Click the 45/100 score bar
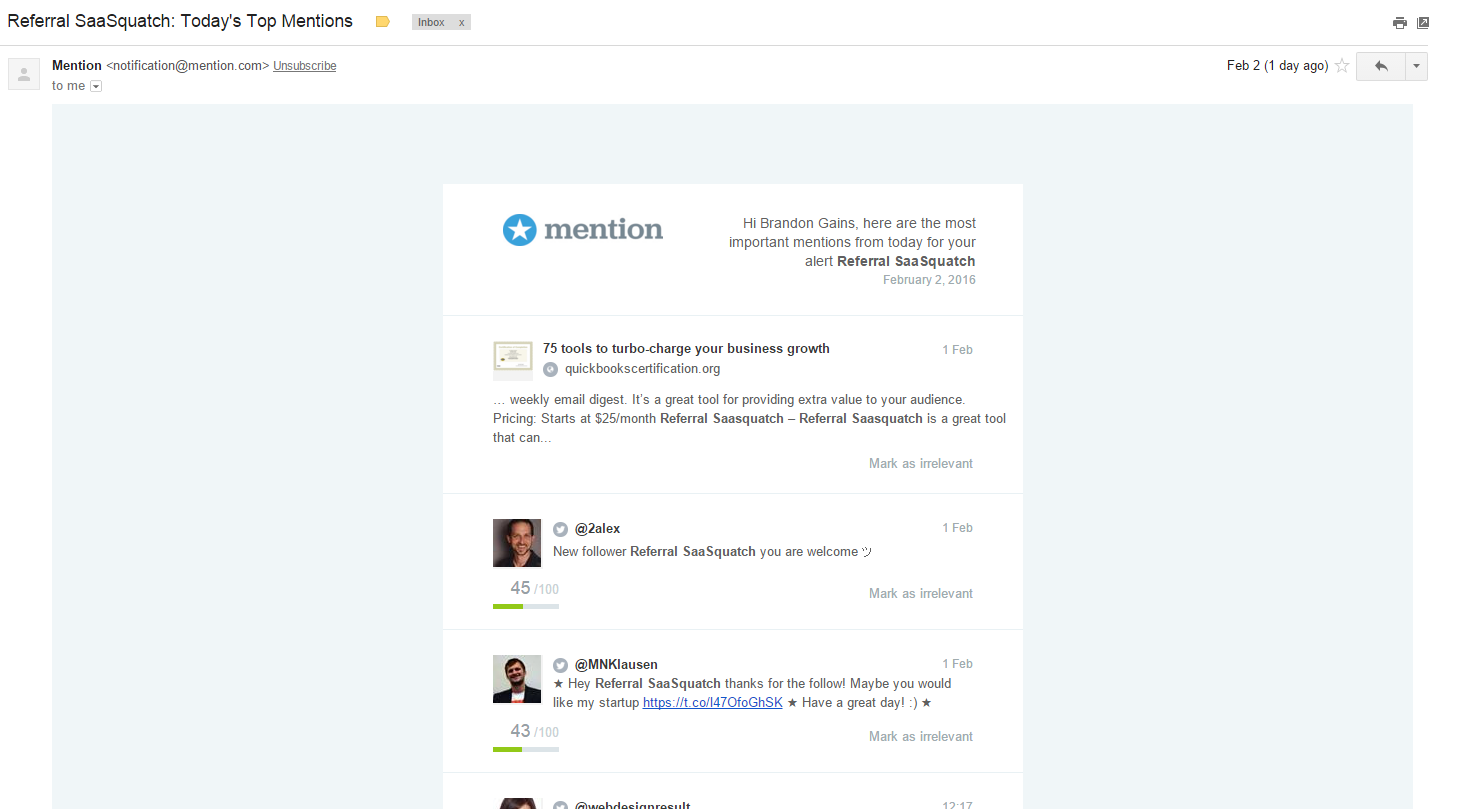This screenshot has width=1461, height=809. coord(526,606)
